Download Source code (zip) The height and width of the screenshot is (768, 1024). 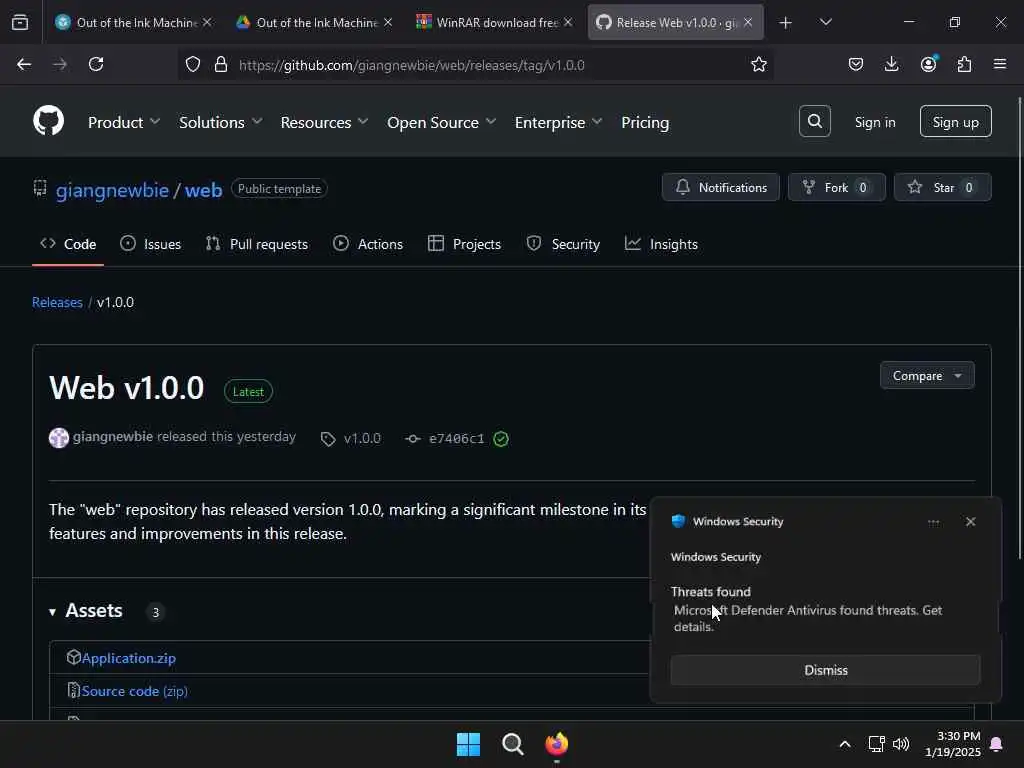click(x=135, y=691)
